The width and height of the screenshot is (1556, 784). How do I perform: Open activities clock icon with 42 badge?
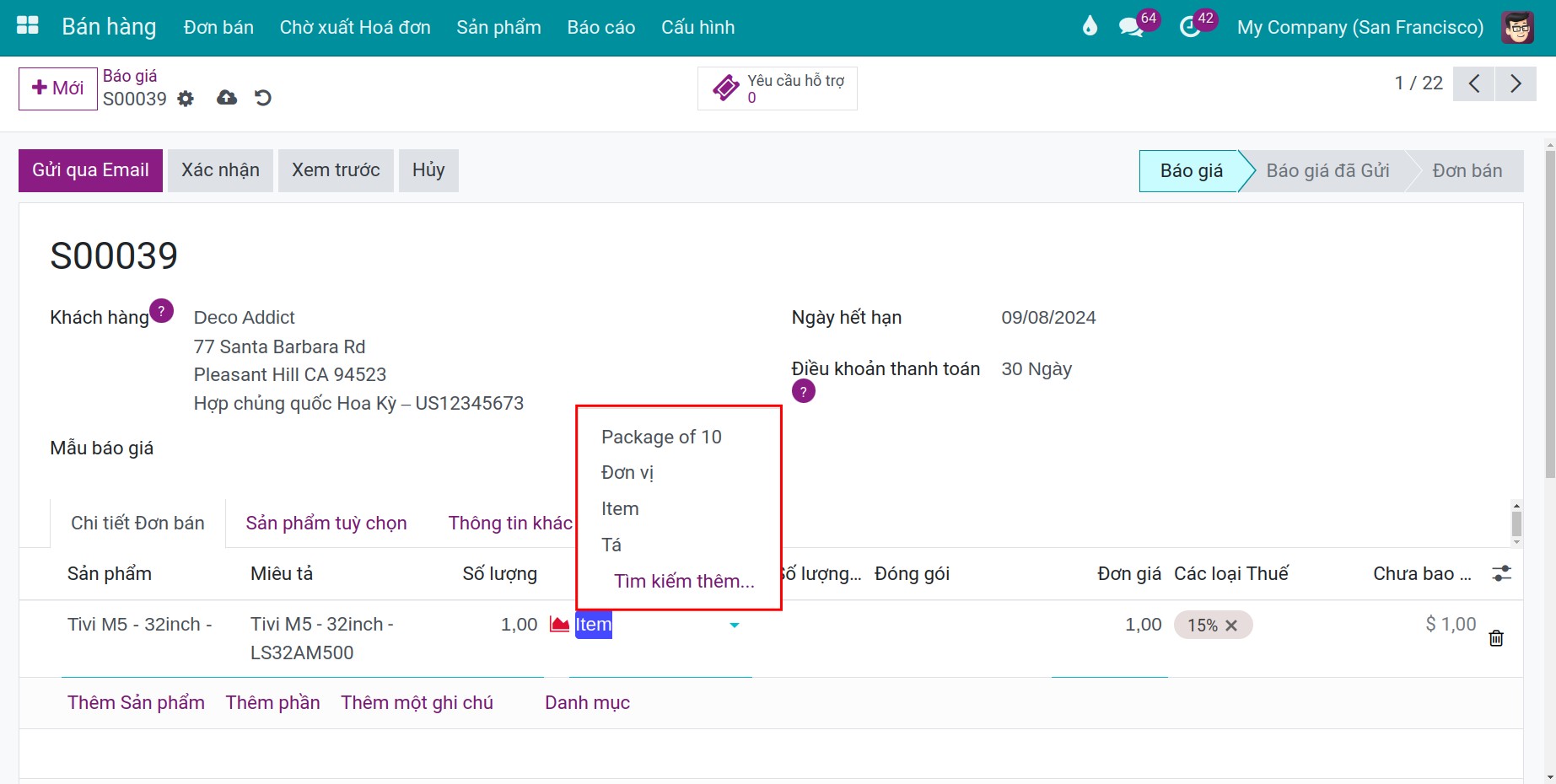tap(1190, 27)
